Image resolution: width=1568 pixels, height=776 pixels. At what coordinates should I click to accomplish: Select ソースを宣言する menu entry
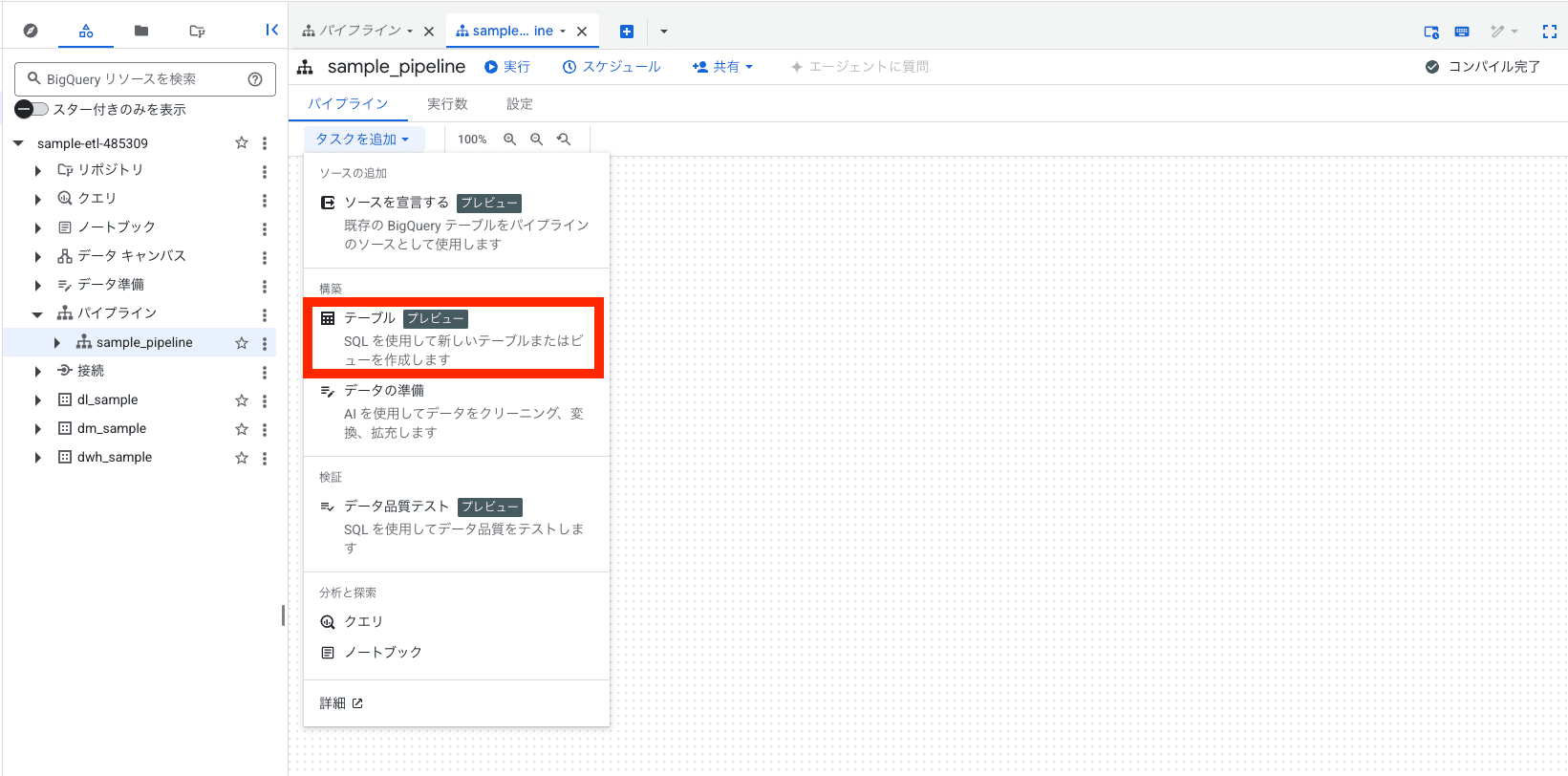(x=457, y=223)
